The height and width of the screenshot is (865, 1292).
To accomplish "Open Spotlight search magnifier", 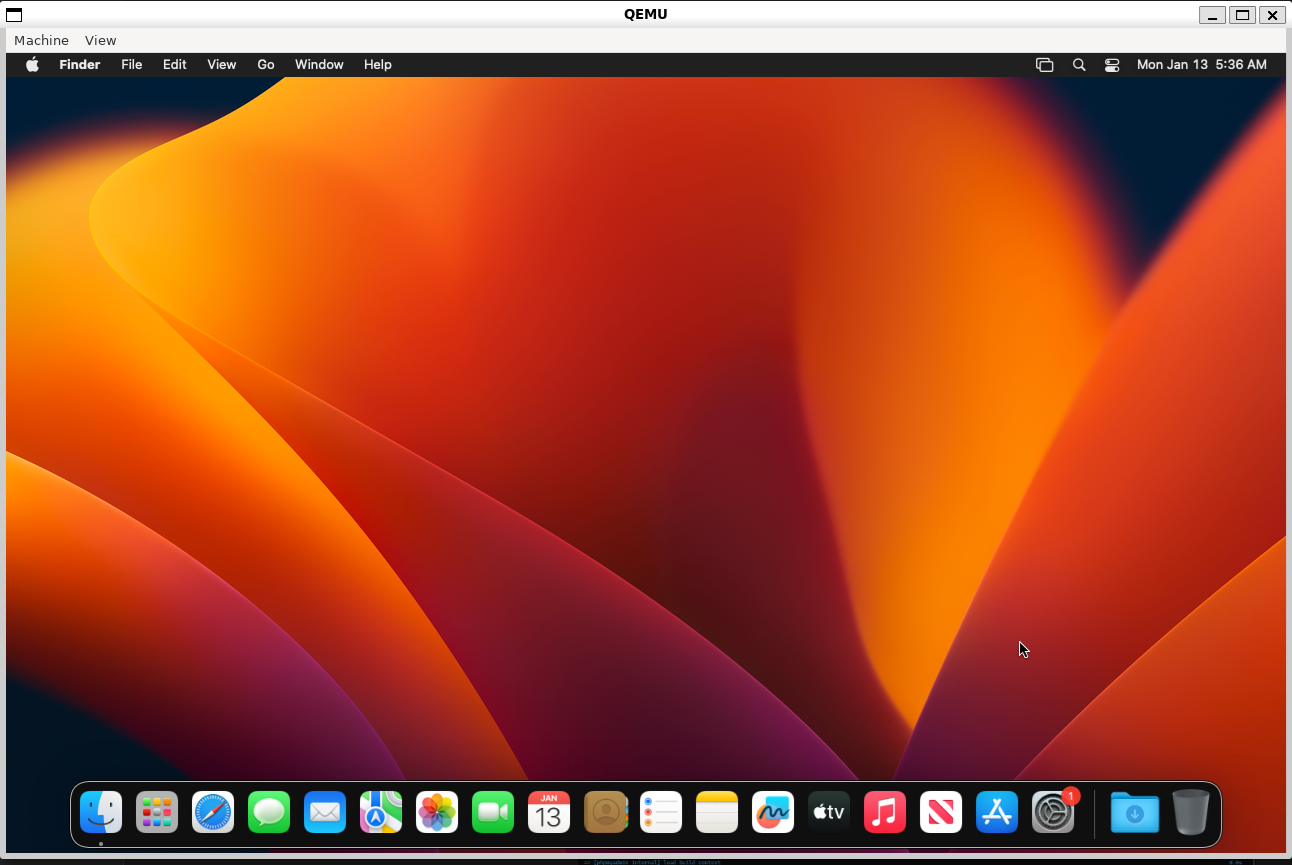I will tap(1079, 65).
